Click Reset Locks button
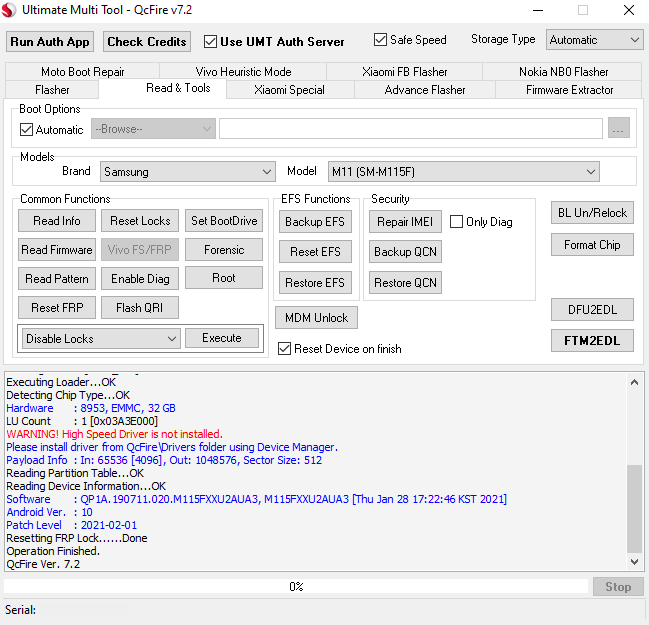The image size is (649, 625). click(140, 221)
